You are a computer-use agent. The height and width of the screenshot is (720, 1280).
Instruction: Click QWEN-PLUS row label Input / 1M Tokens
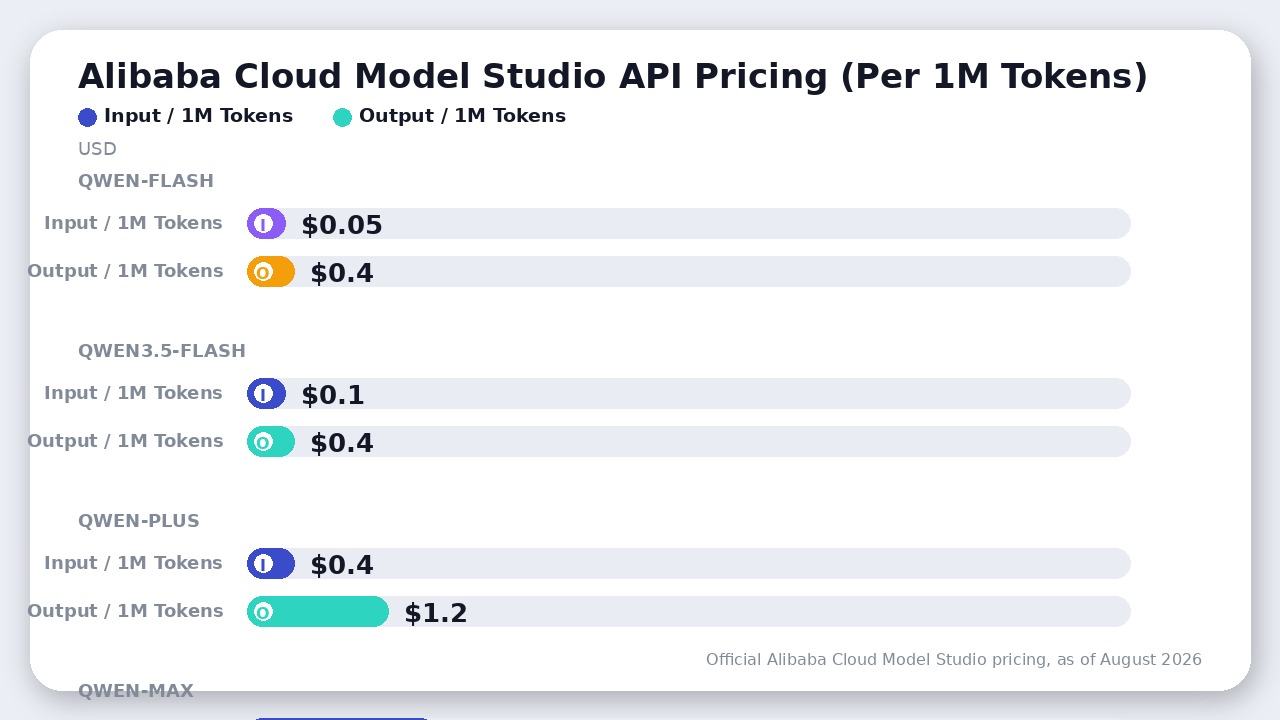133,563
